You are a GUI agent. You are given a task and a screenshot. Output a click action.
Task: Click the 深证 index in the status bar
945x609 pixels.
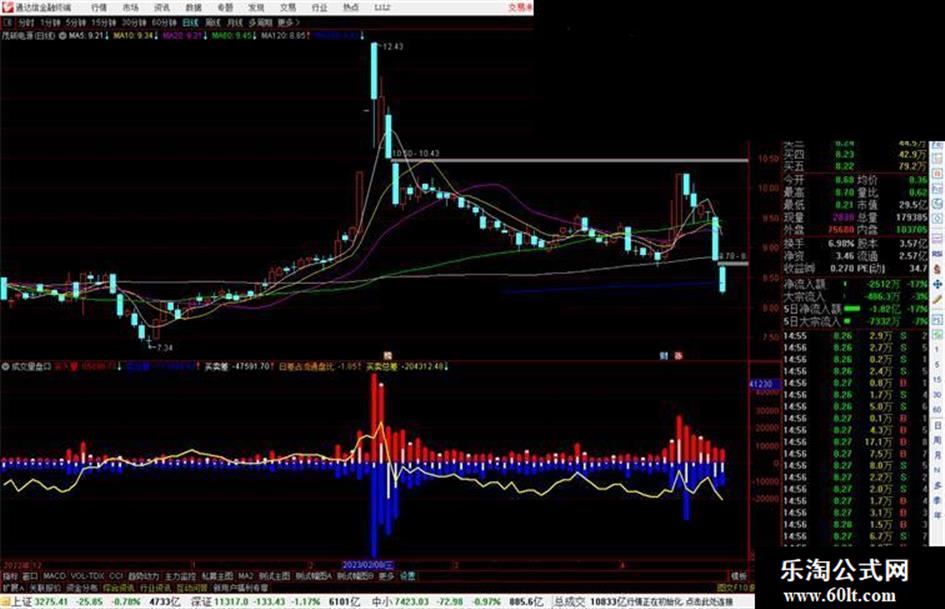pyautogui.click(x=201, y=602)
